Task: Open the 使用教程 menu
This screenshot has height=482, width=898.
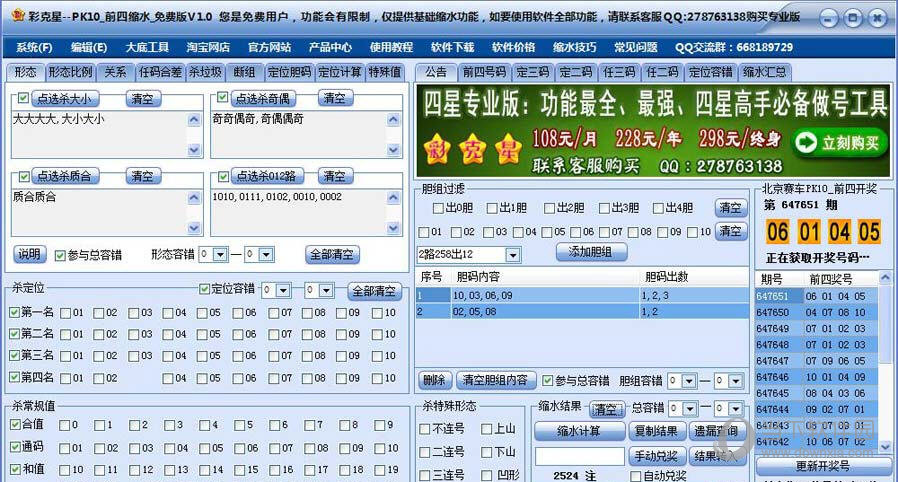Action: [391, 48]
